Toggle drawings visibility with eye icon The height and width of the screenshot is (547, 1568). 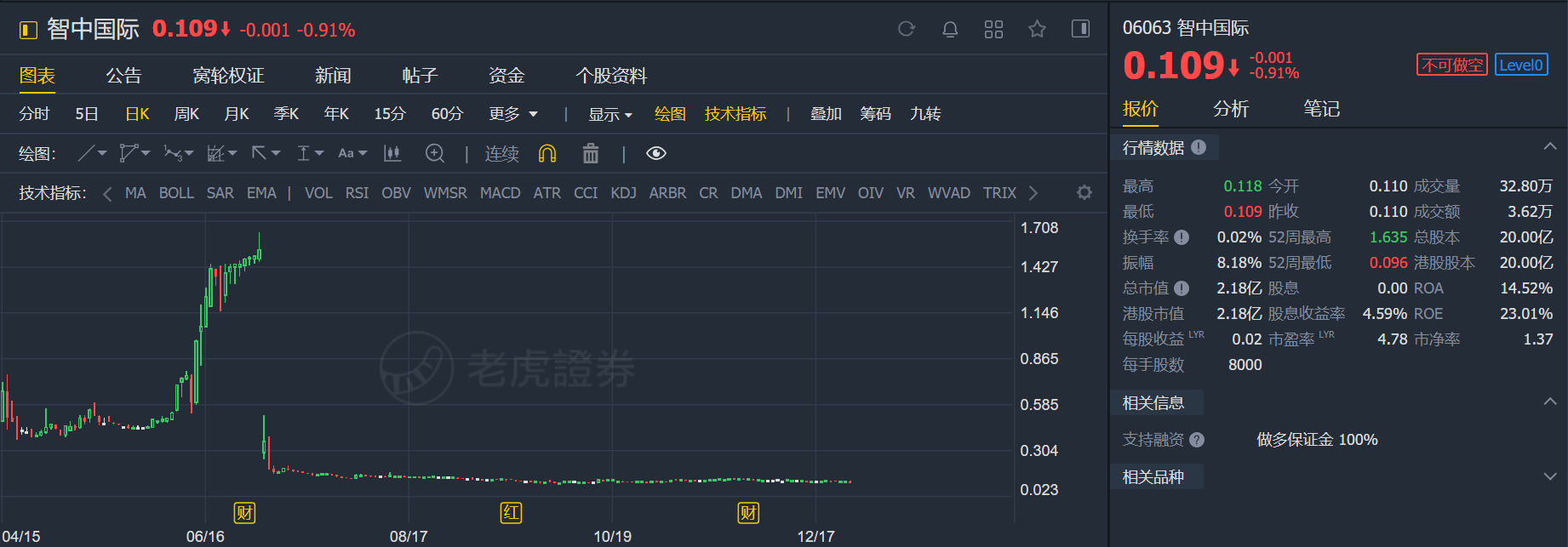[656, 153]
